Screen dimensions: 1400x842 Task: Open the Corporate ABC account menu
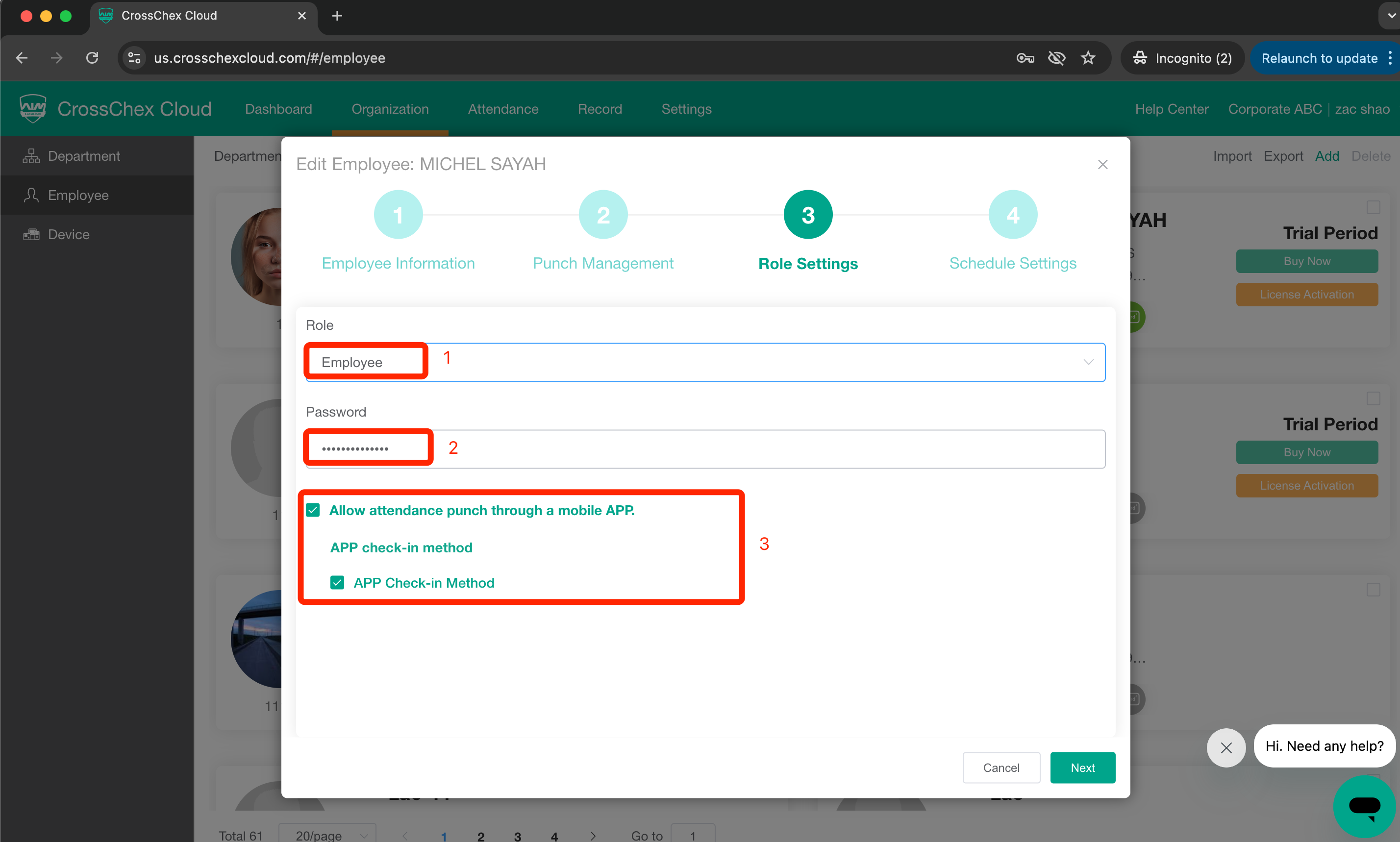1275,109
